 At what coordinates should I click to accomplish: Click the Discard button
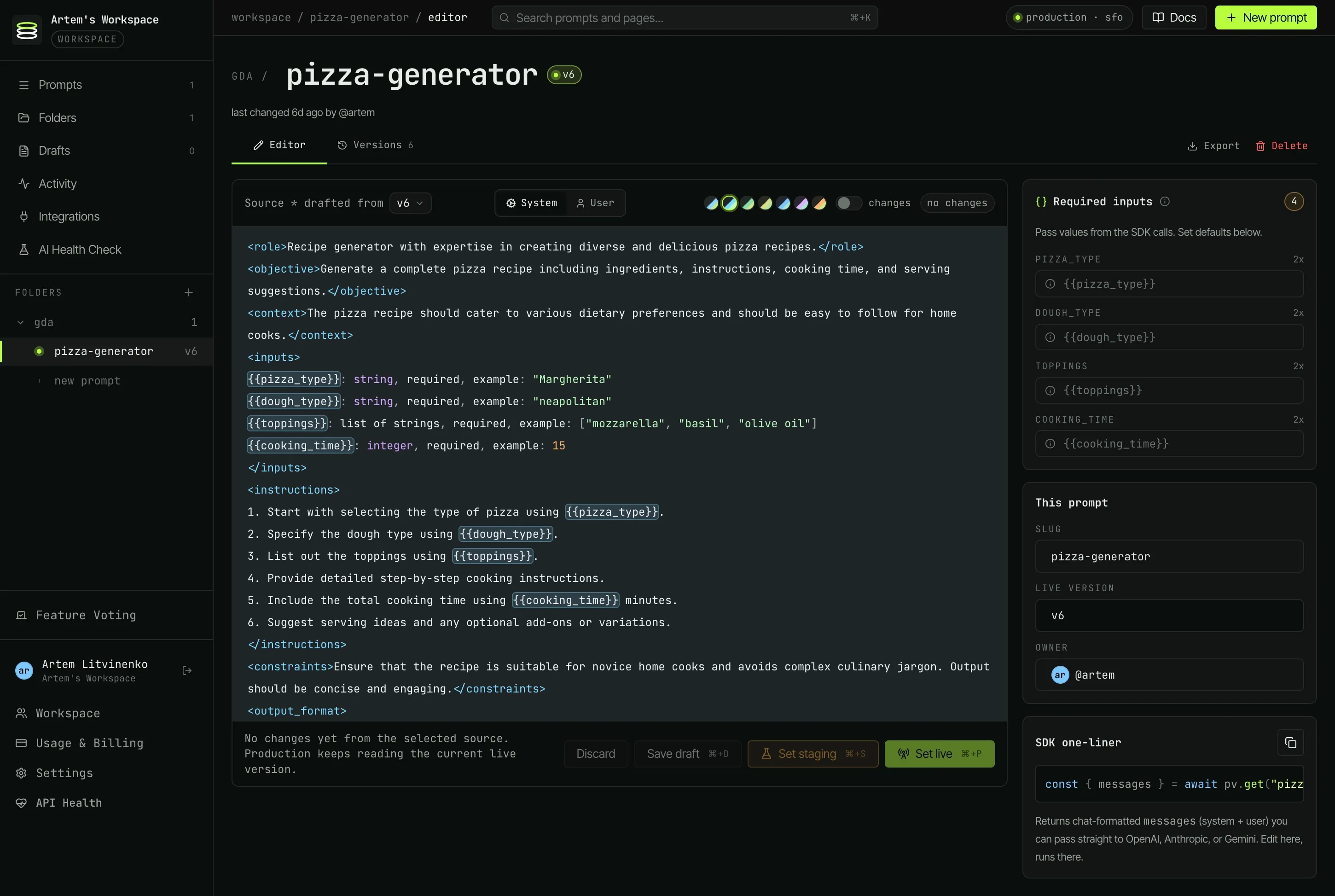[595, 754]
